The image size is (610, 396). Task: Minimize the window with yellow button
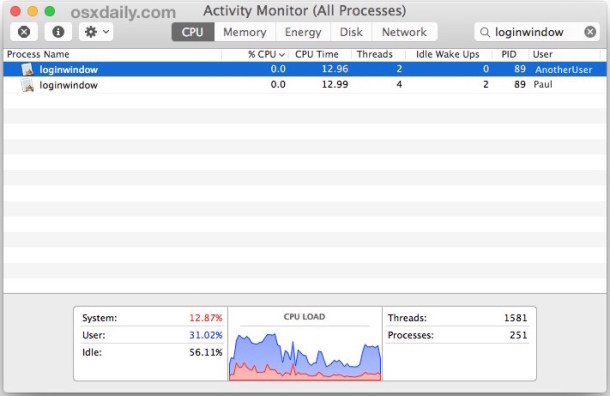coord(33,11)
